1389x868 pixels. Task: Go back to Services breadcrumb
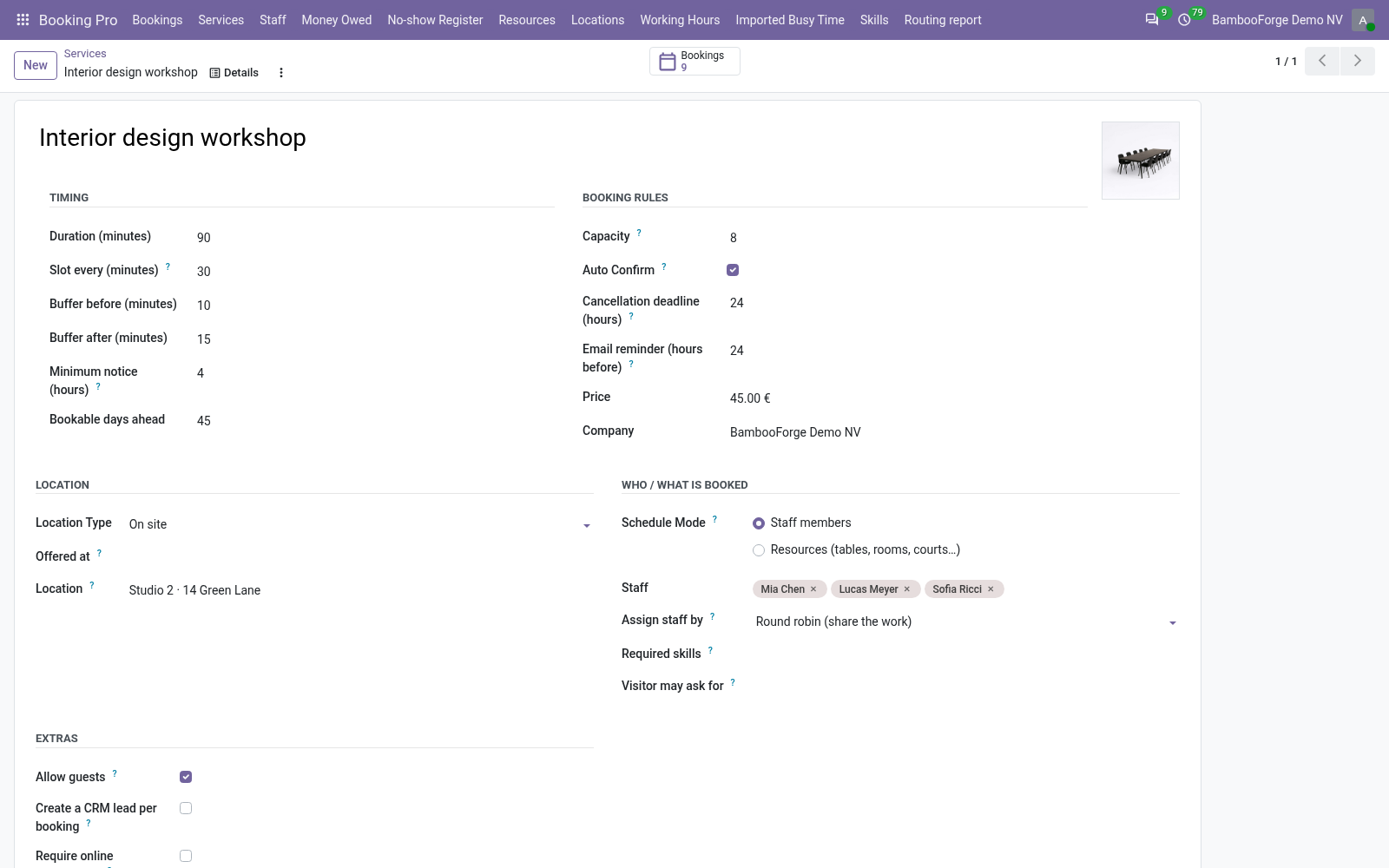85,54
